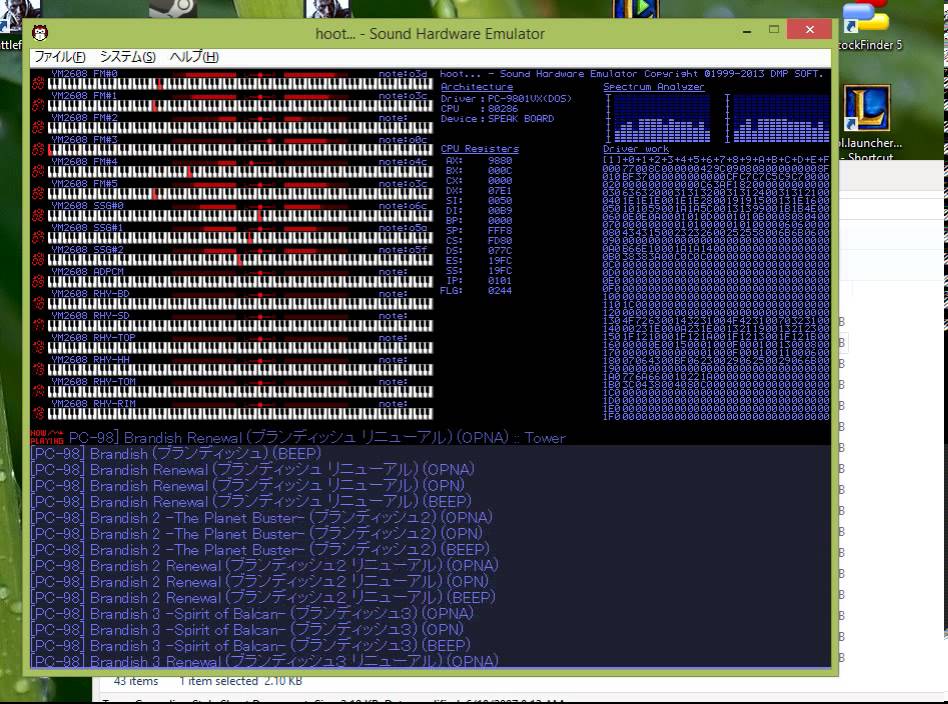The image size is (948, 704).
Task: Toggle the YM2608 RHY-BD channel icon
Action: tap(39, 303)
